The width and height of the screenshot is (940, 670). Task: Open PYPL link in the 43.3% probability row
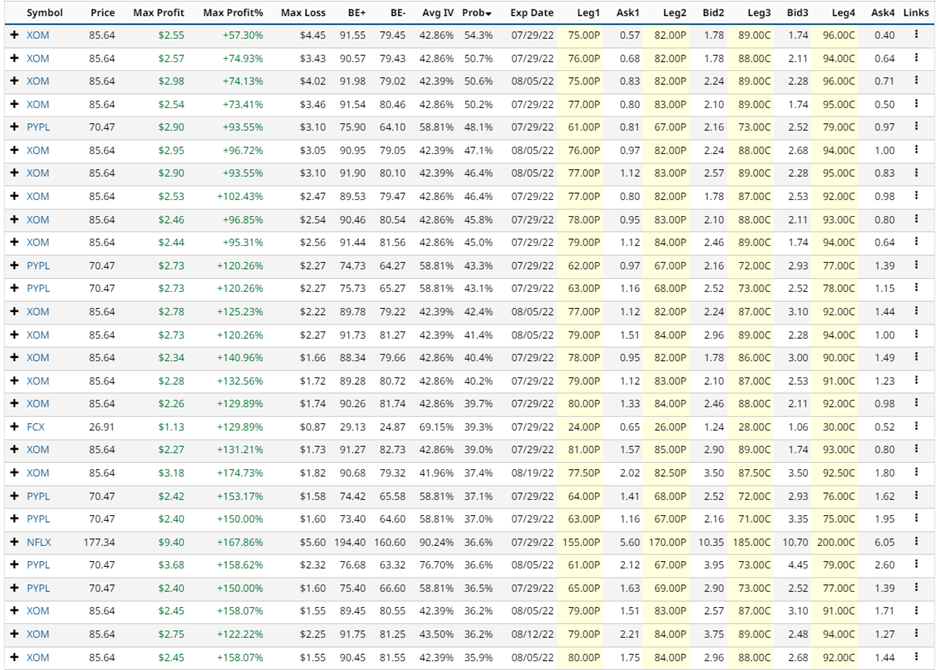38,265
